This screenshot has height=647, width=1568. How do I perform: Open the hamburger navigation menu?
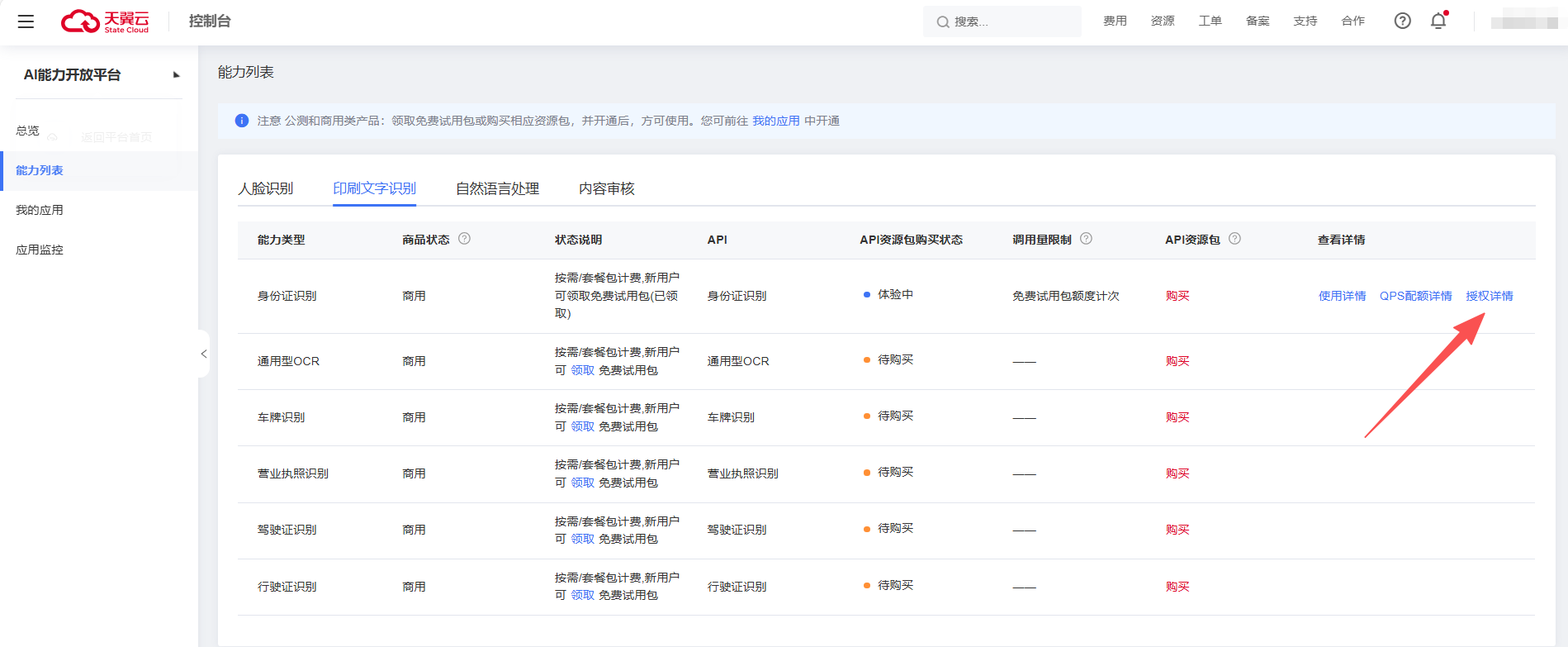pyautogui.click(x=26, y=21)
